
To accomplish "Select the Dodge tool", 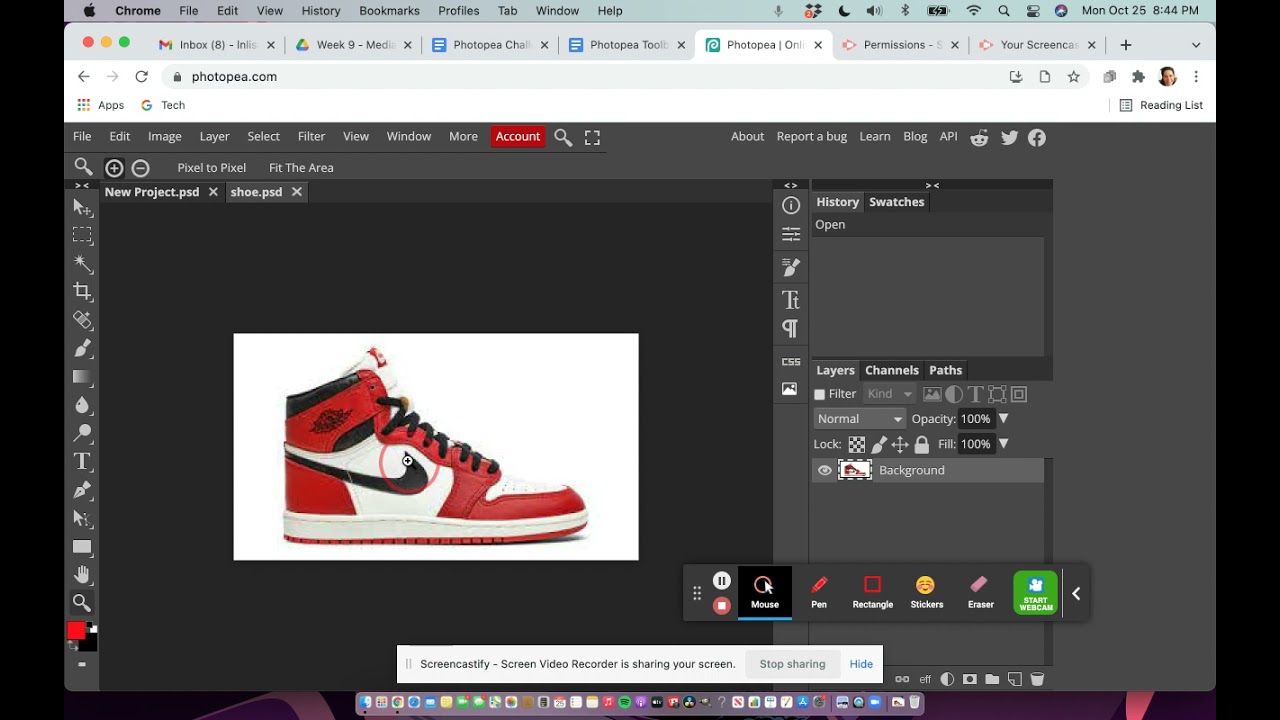I will point(83,433).
